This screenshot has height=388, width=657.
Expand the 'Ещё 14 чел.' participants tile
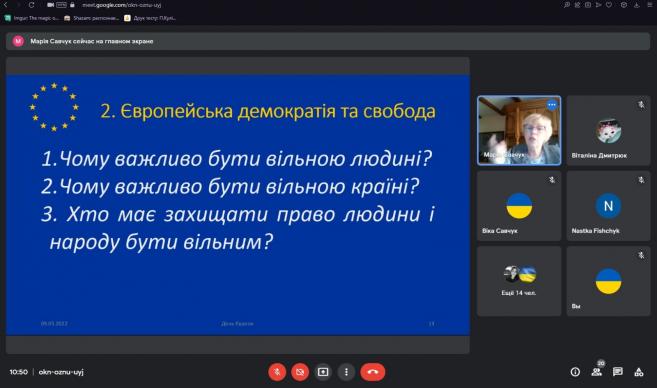click(519, 281)
